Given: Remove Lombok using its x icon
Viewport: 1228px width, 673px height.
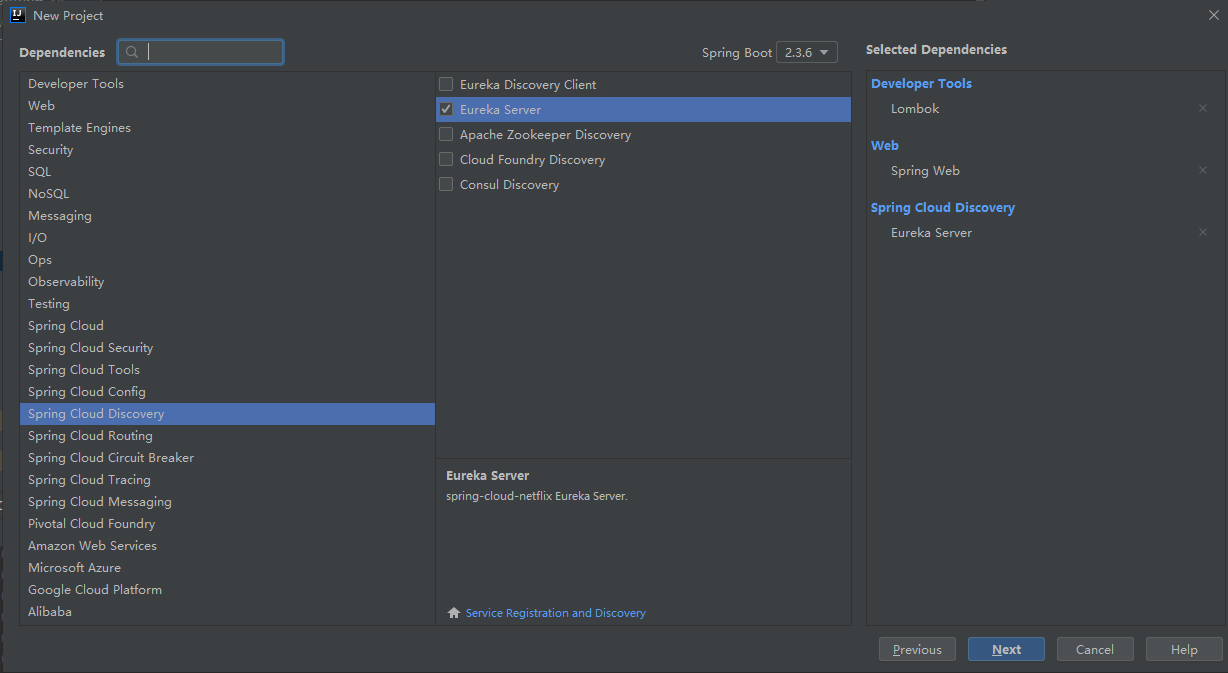Looking at the screenshot, I should (1203, 109).
